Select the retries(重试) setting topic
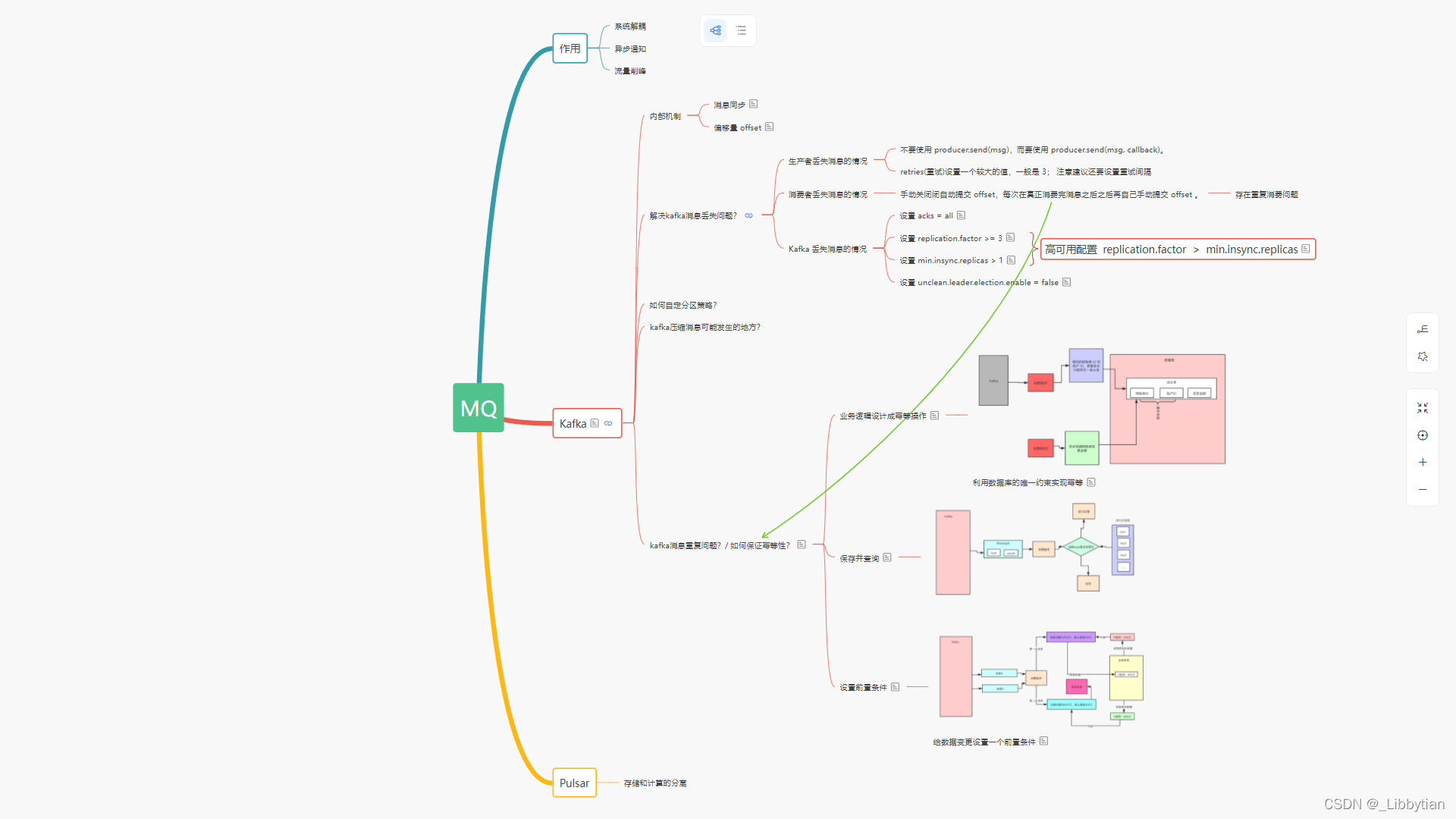1456x819 pixels. pos(1025,171)
